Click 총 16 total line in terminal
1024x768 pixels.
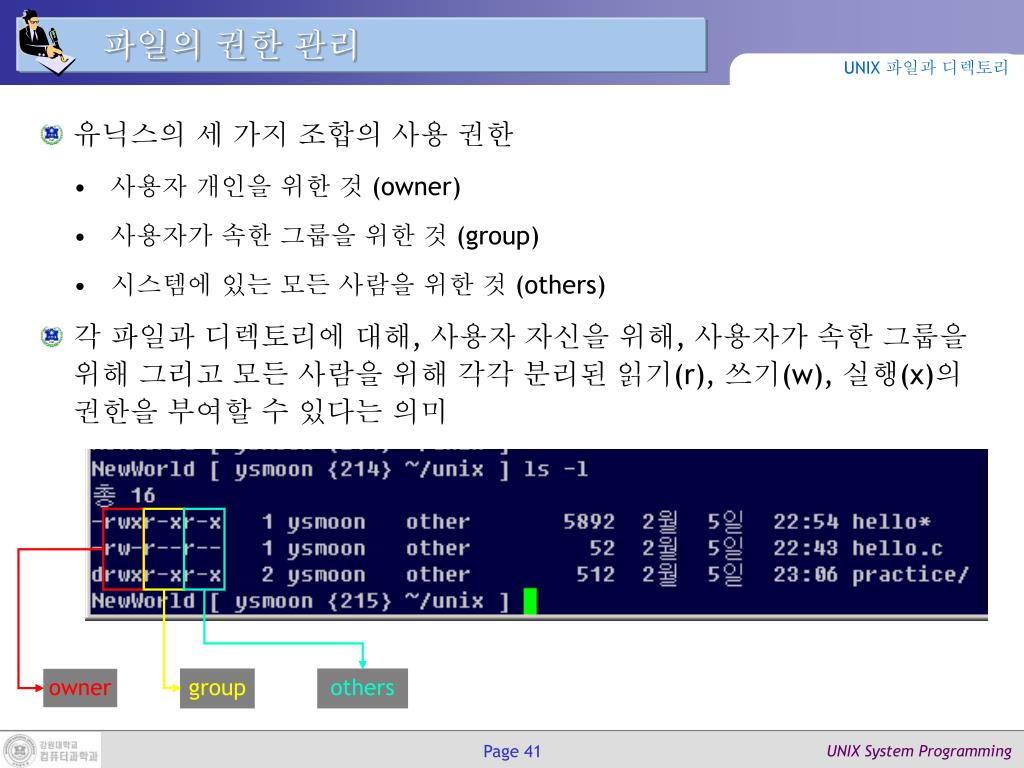point(123,496)
